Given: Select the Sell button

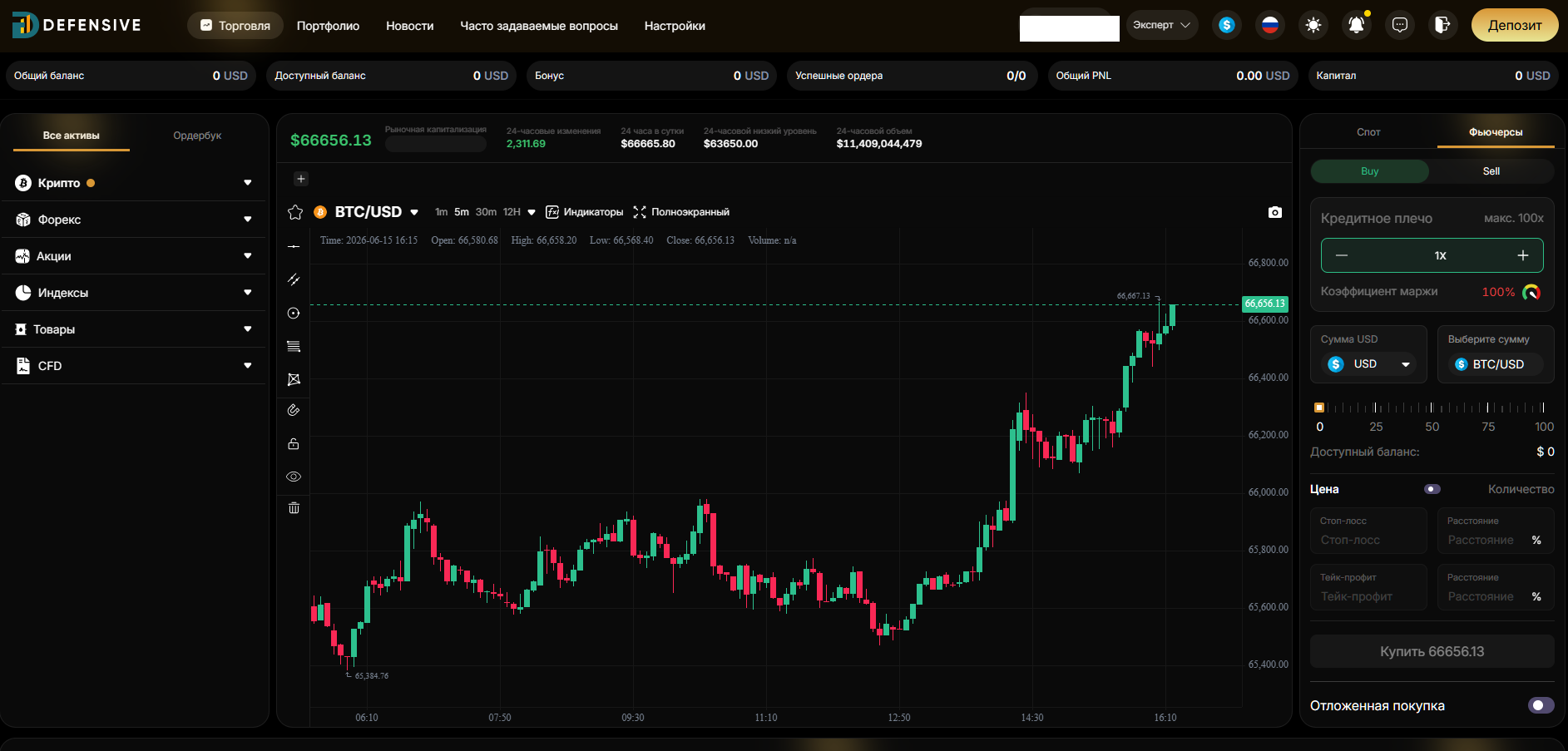Looking at the screenshot, I should pos(1491,171).
